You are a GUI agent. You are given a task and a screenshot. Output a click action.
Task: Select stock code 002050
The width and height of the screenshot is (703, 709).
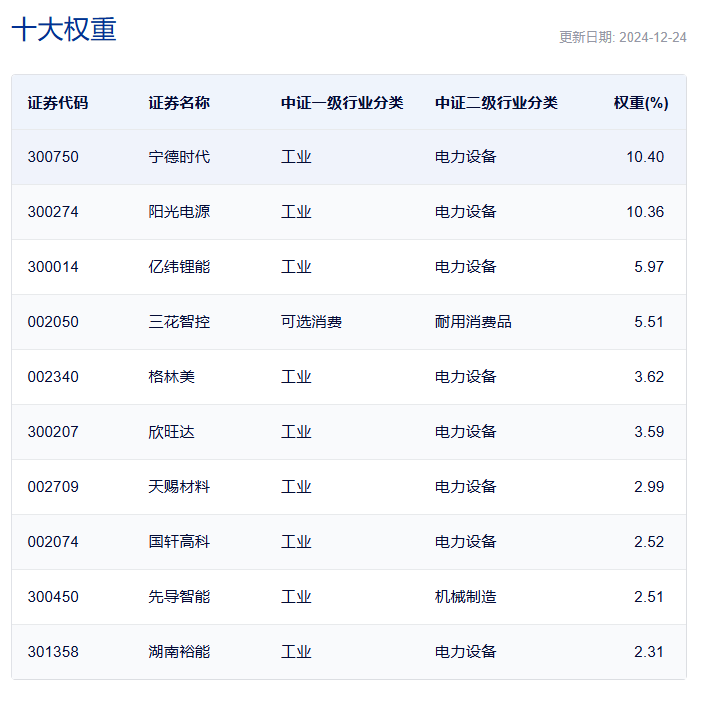pos(53,322)
